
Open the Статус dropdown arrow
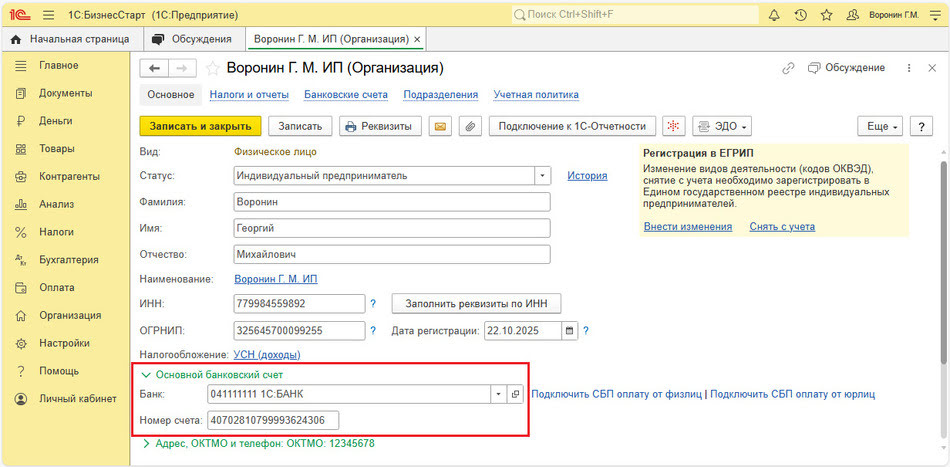[x=542, y=176]
